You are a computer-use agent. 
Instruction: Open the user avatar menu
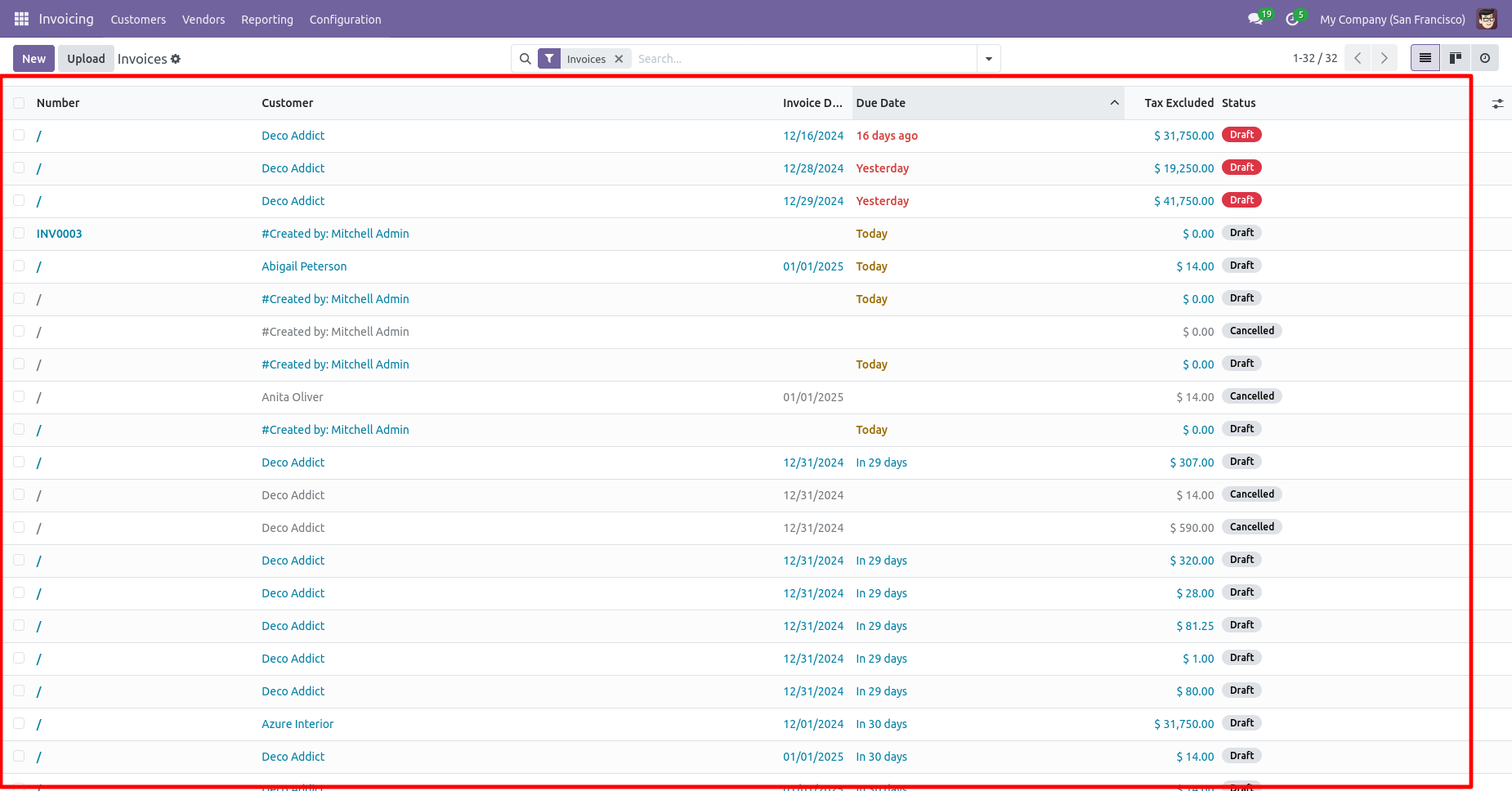(x=1487, y=19)
